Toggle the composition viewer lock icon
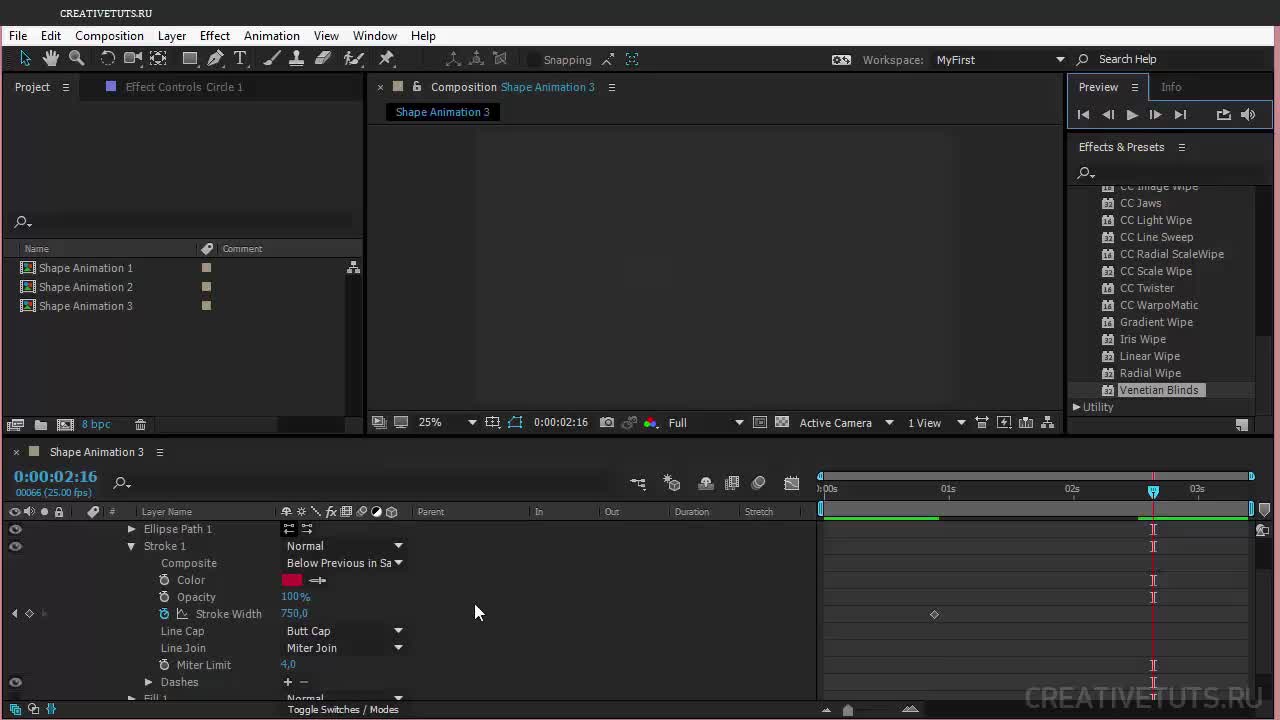 click(x=417, y=87)
